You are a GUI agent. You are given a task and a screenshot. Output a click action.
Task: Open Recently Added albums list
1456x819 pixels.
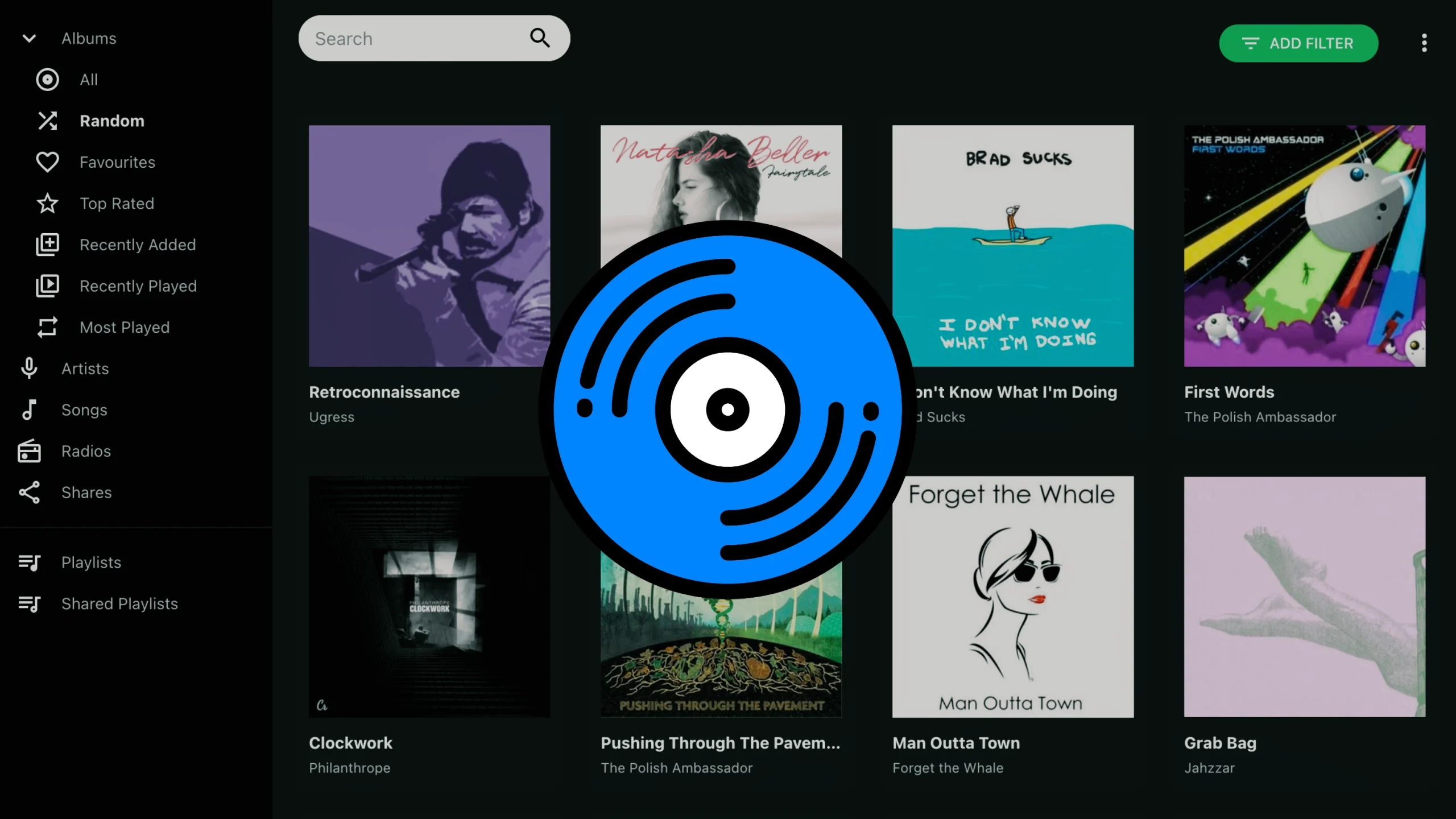(138, 245)
